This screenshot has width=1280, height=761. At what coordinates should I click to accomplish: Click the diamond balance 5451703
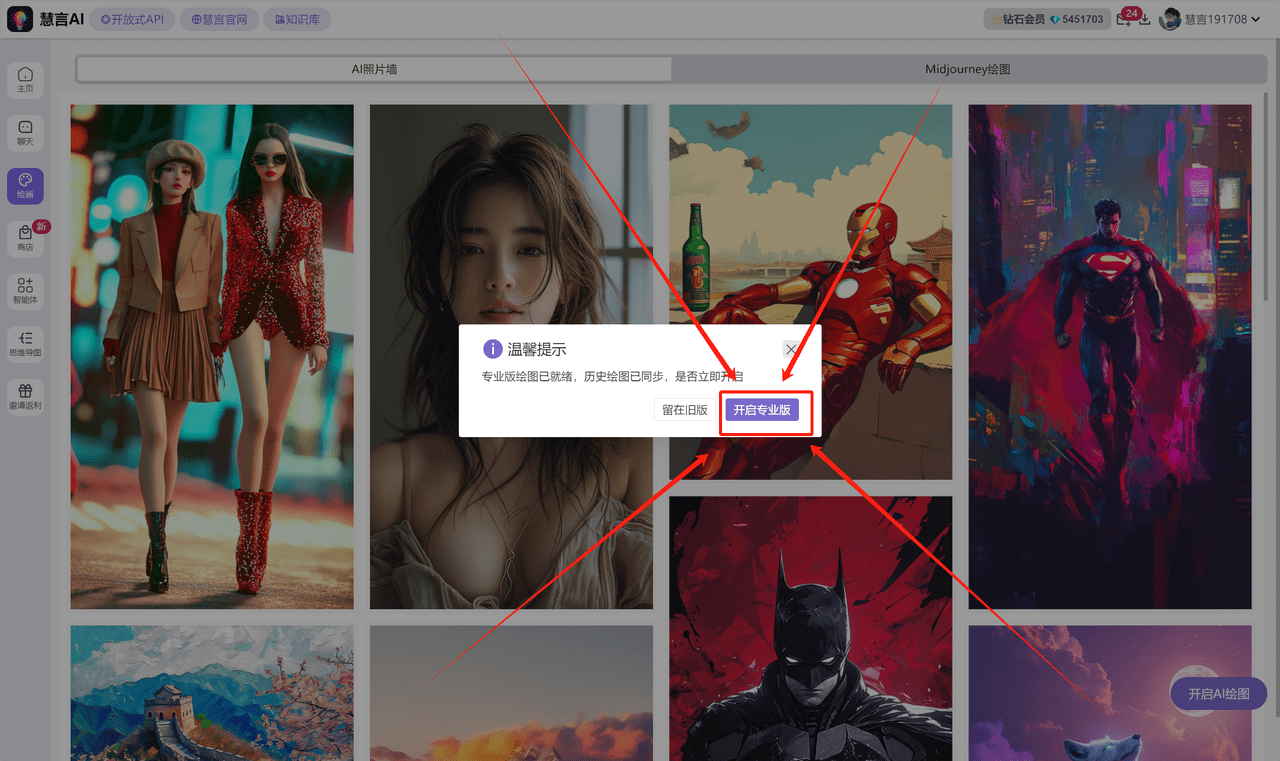(x=1077, y=19)
